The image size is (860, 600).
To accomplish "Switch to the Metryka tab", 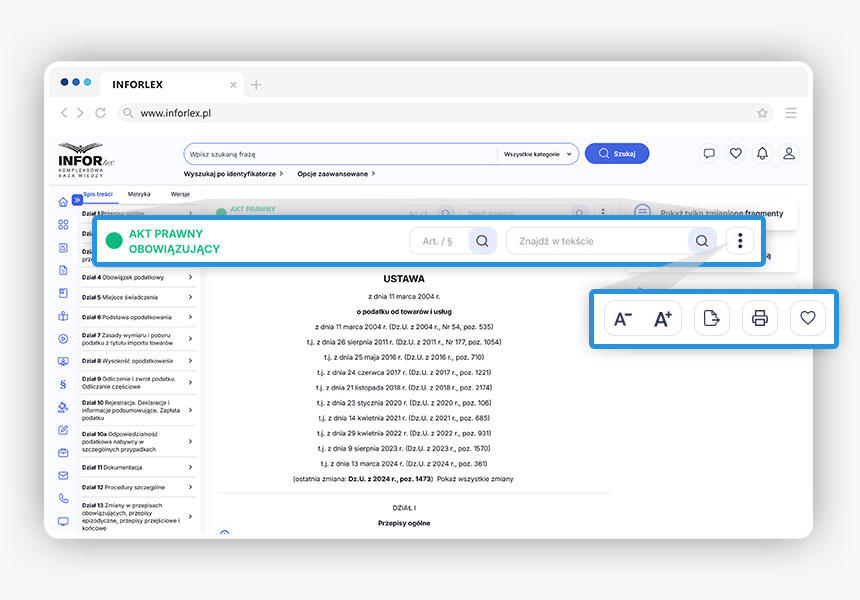I will [139, 194].
